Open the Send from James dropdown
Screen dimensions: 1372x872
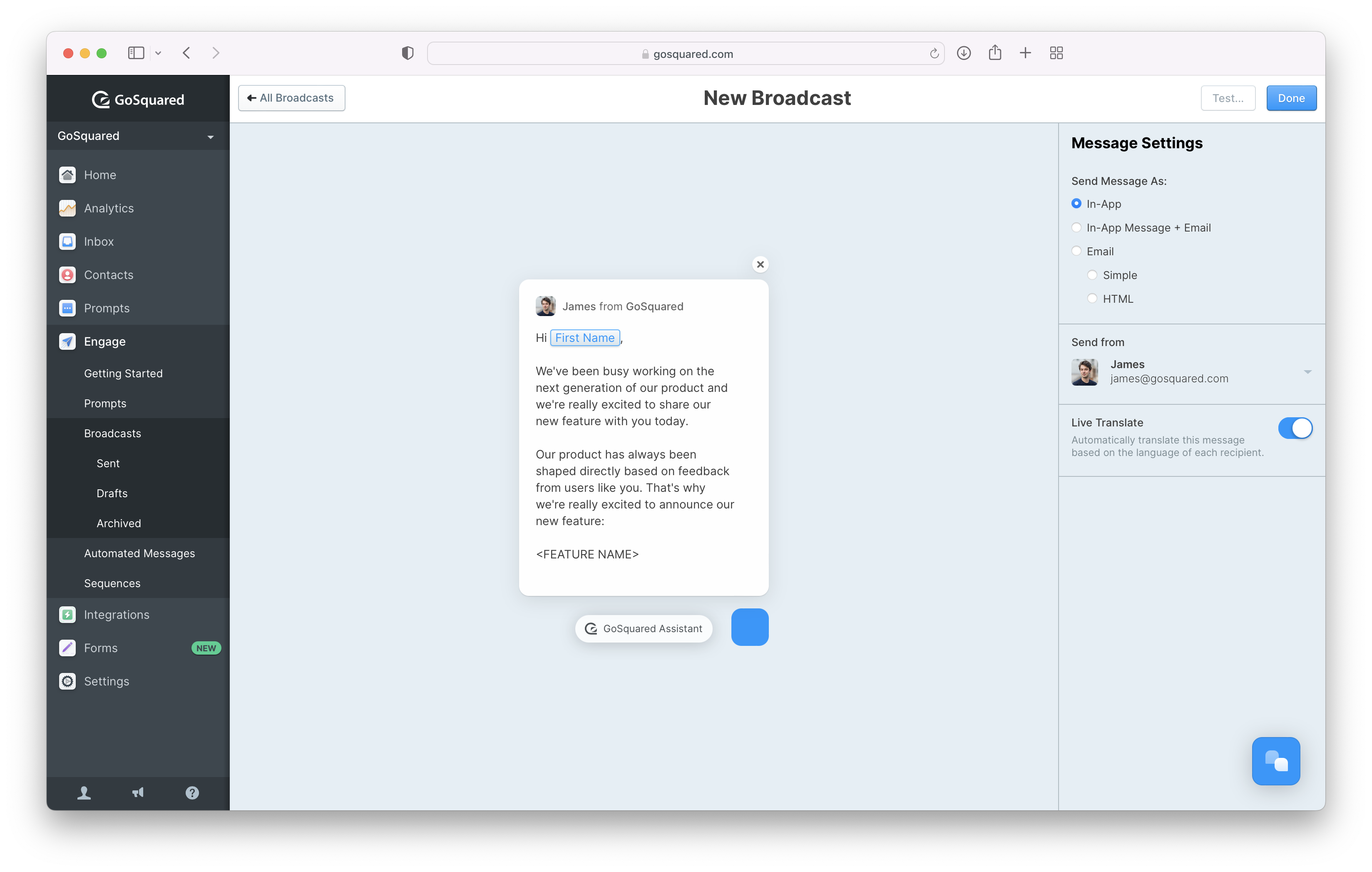point(1191,371)
